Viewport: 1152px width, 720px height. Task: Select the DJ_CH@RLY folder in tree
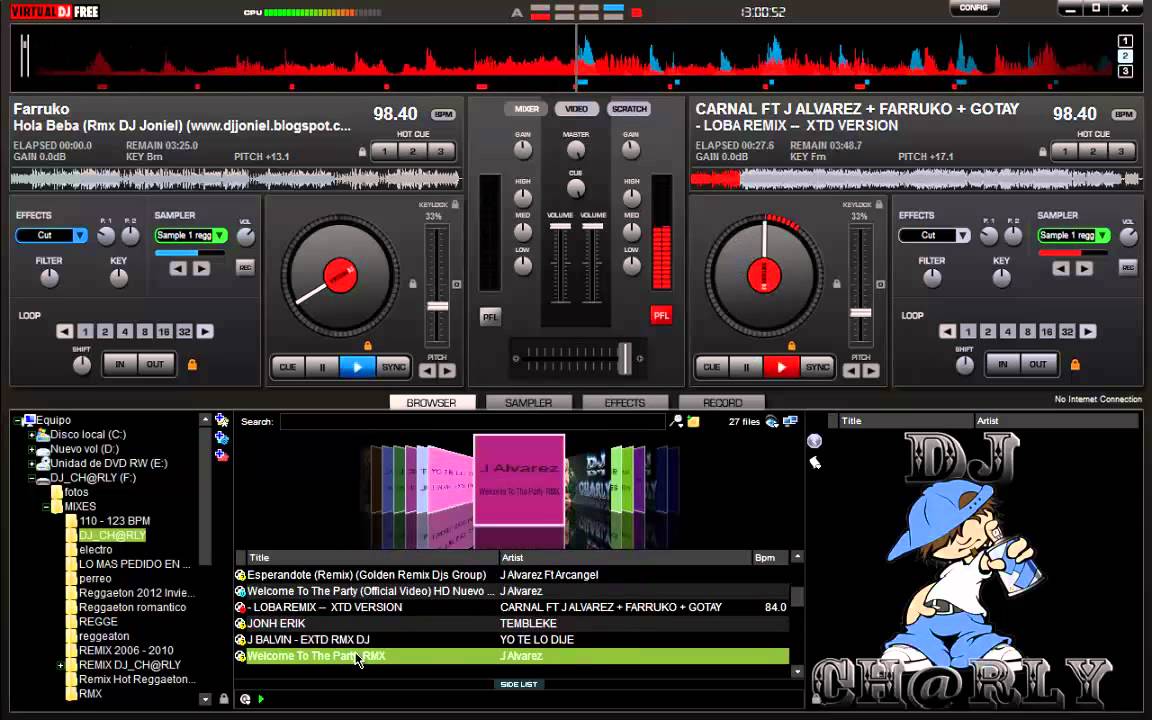[x=112, y=536]
